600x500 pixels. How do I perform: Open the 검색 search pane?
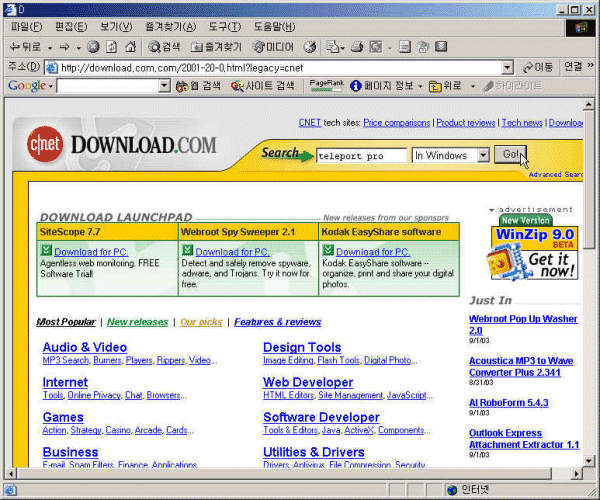click(164, 47)
